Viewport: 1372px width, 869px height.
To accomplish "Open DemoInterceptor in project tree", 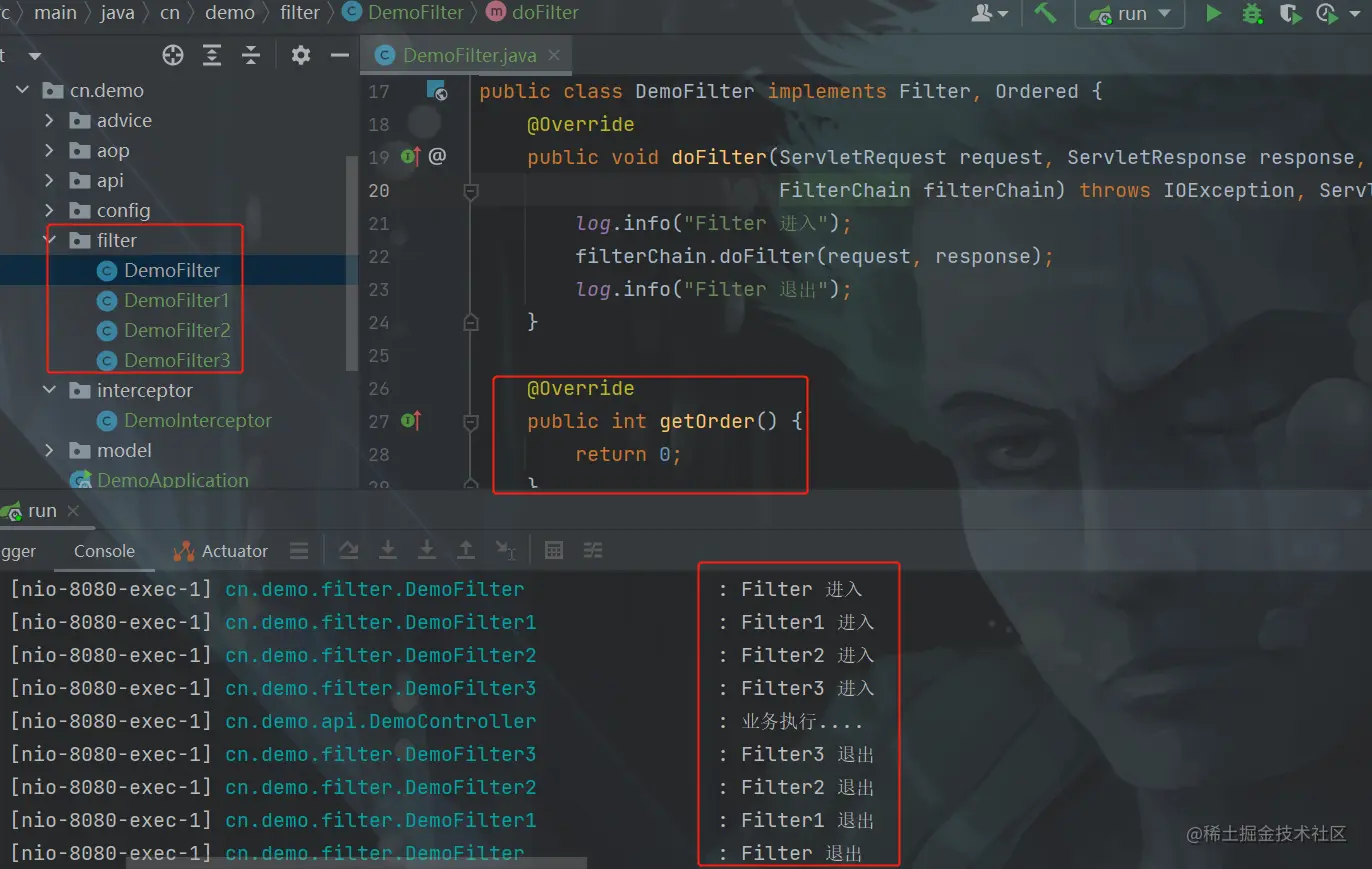I will [198, 420].
